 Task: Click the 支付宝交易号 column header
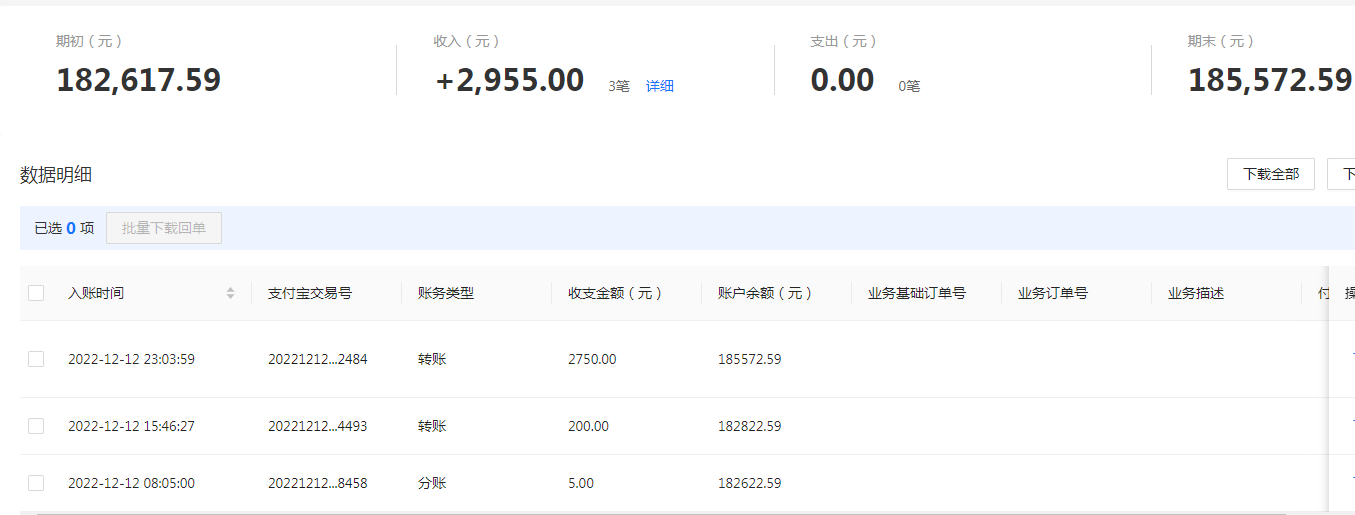pyautogui.click(x=310, y=293)
